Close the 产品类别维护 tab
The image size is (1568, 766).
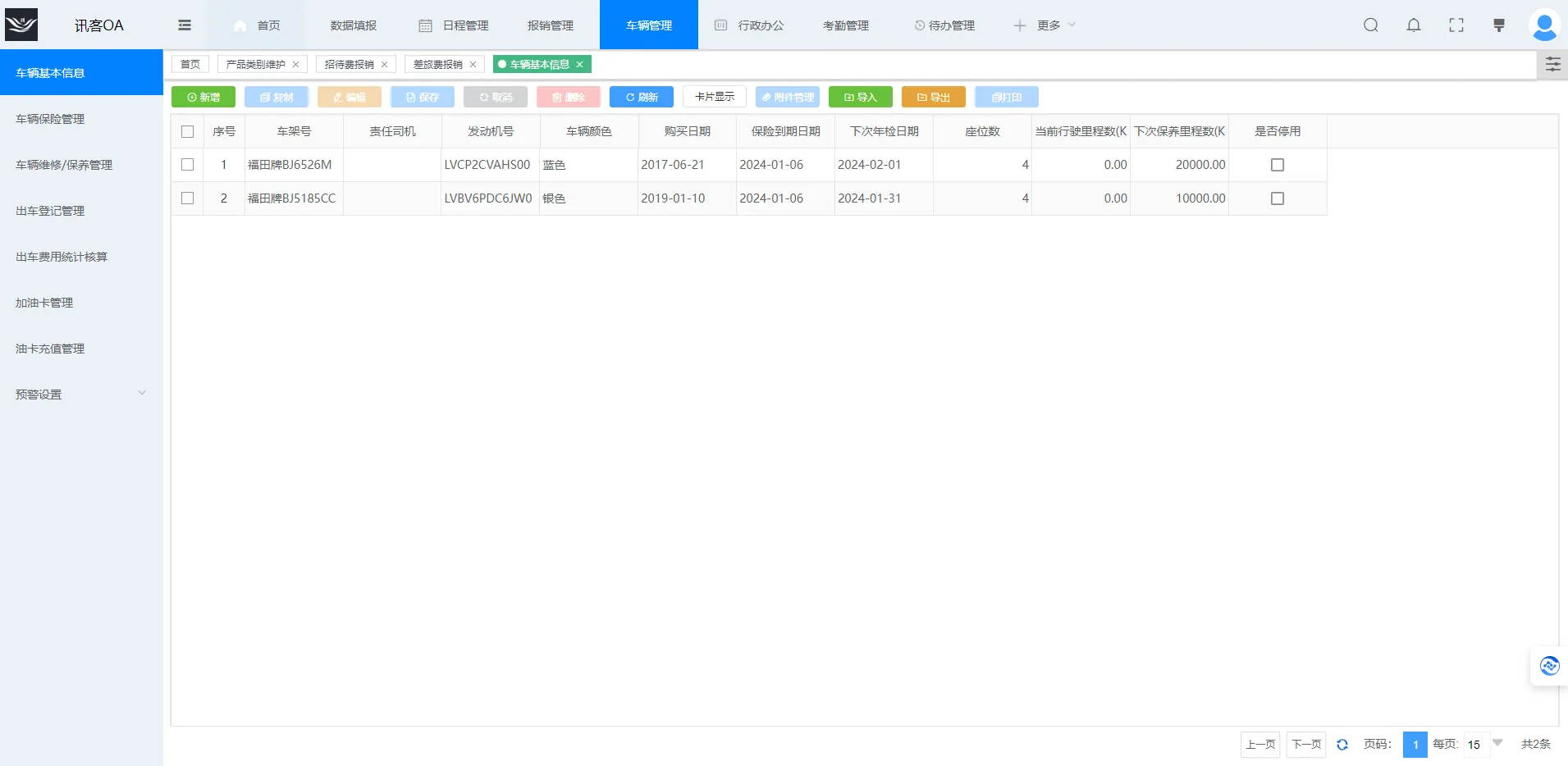pos(296,65)
